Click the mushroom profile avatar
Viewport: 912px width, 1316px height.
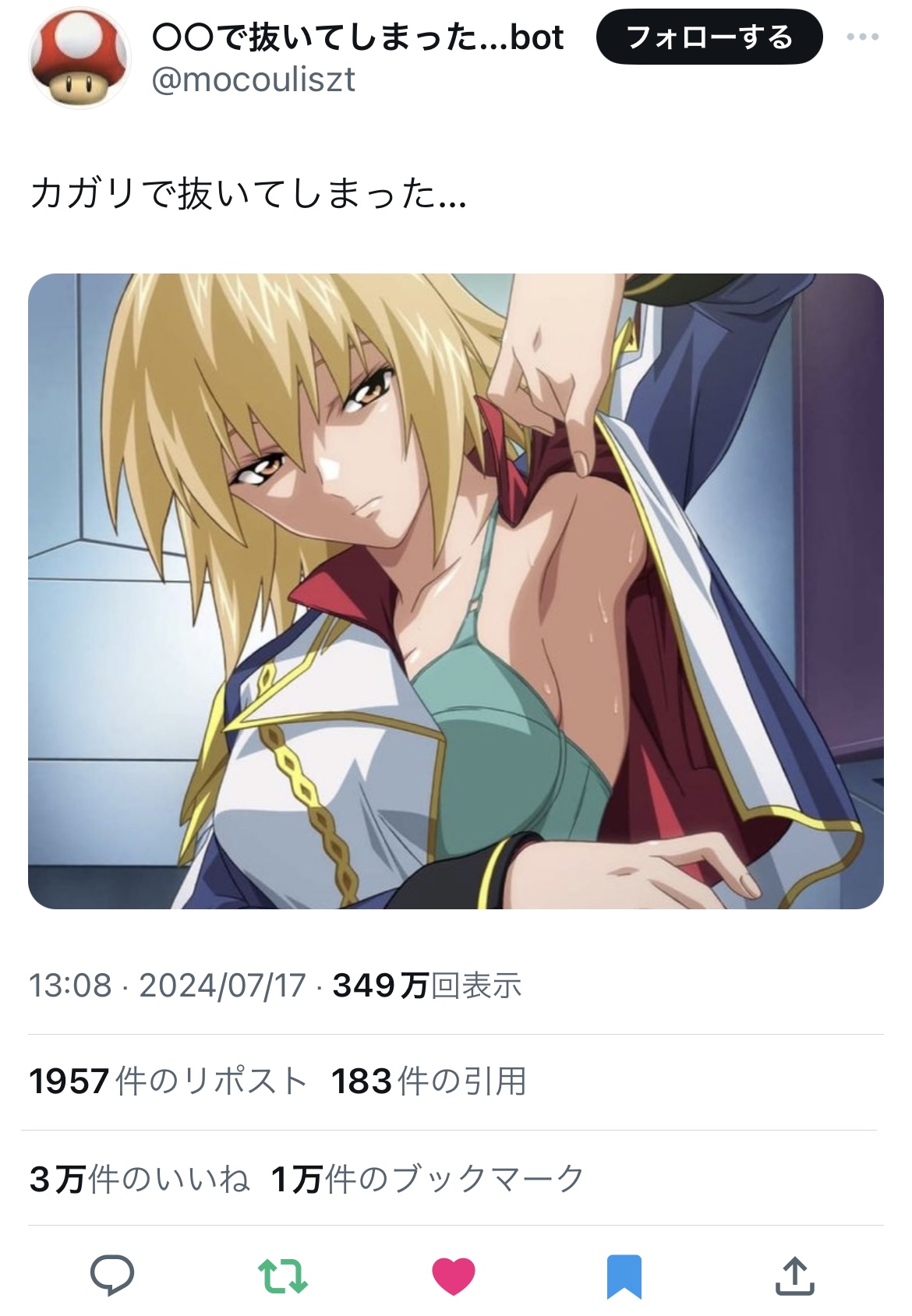80,58
